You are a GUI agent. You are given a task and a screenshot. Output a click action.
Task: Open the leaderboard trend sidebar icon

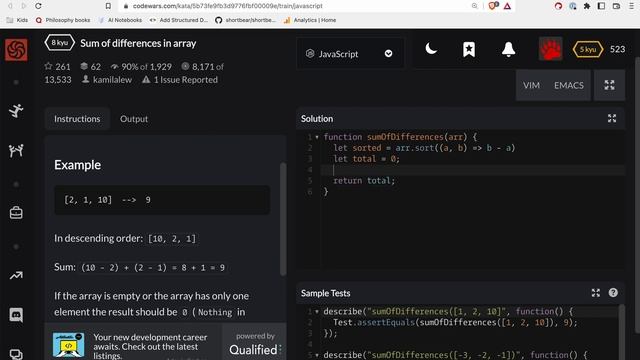[16, 276]
